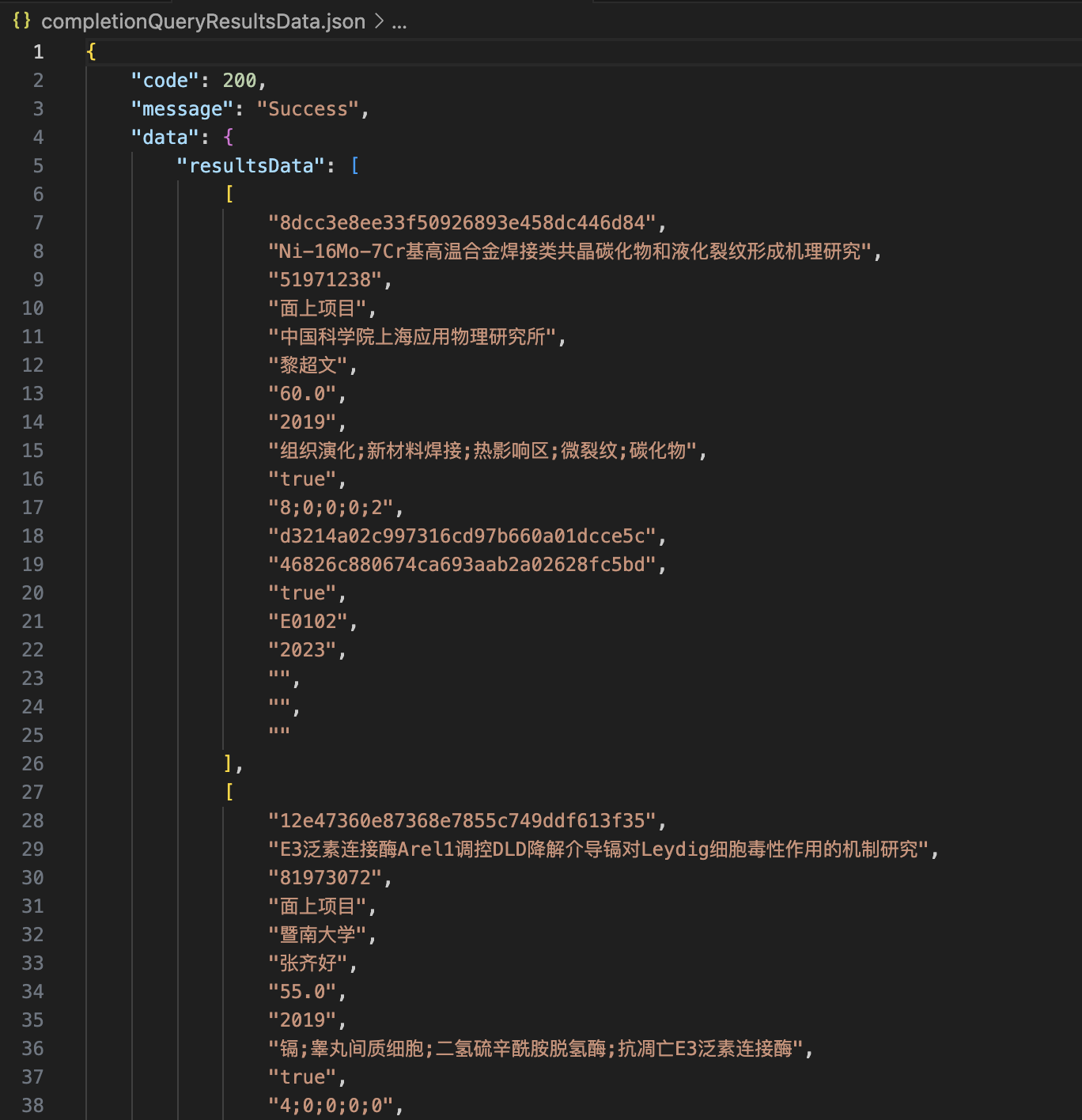Click the opening bracket on line 6
The width and height of the screenshot is (1082, 1120).
tap(229, 194)
